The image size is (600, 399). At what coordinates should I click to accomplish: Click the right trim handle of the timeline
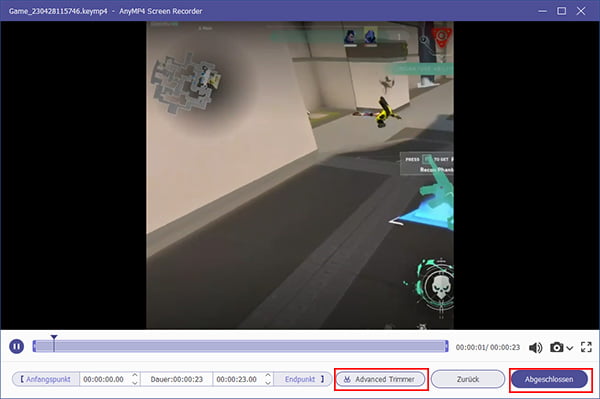[x=446, y=346]
